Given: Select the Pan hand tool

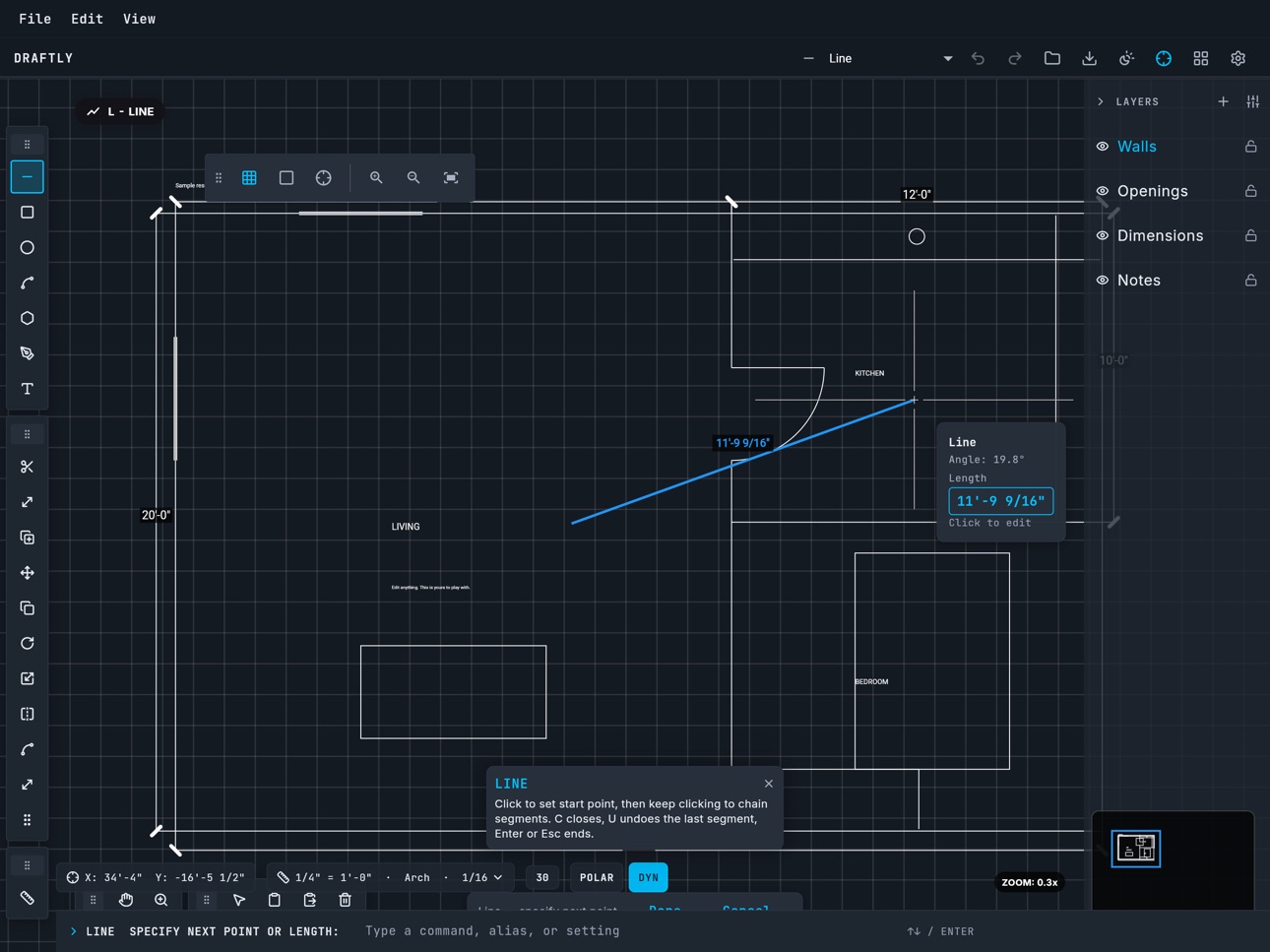Looking at the screenshot, I should tap(126, 900).
